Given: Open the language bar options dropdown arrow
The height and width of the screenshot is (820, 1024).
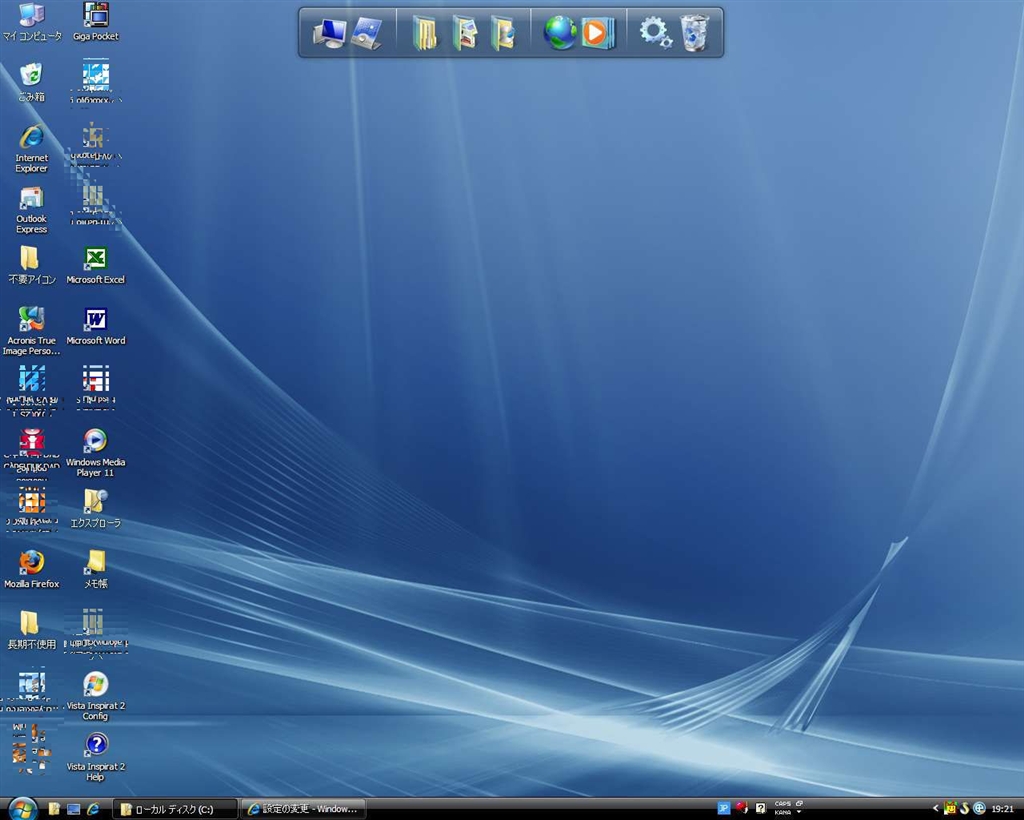Looking at the screenshot, I should point(799,812).
